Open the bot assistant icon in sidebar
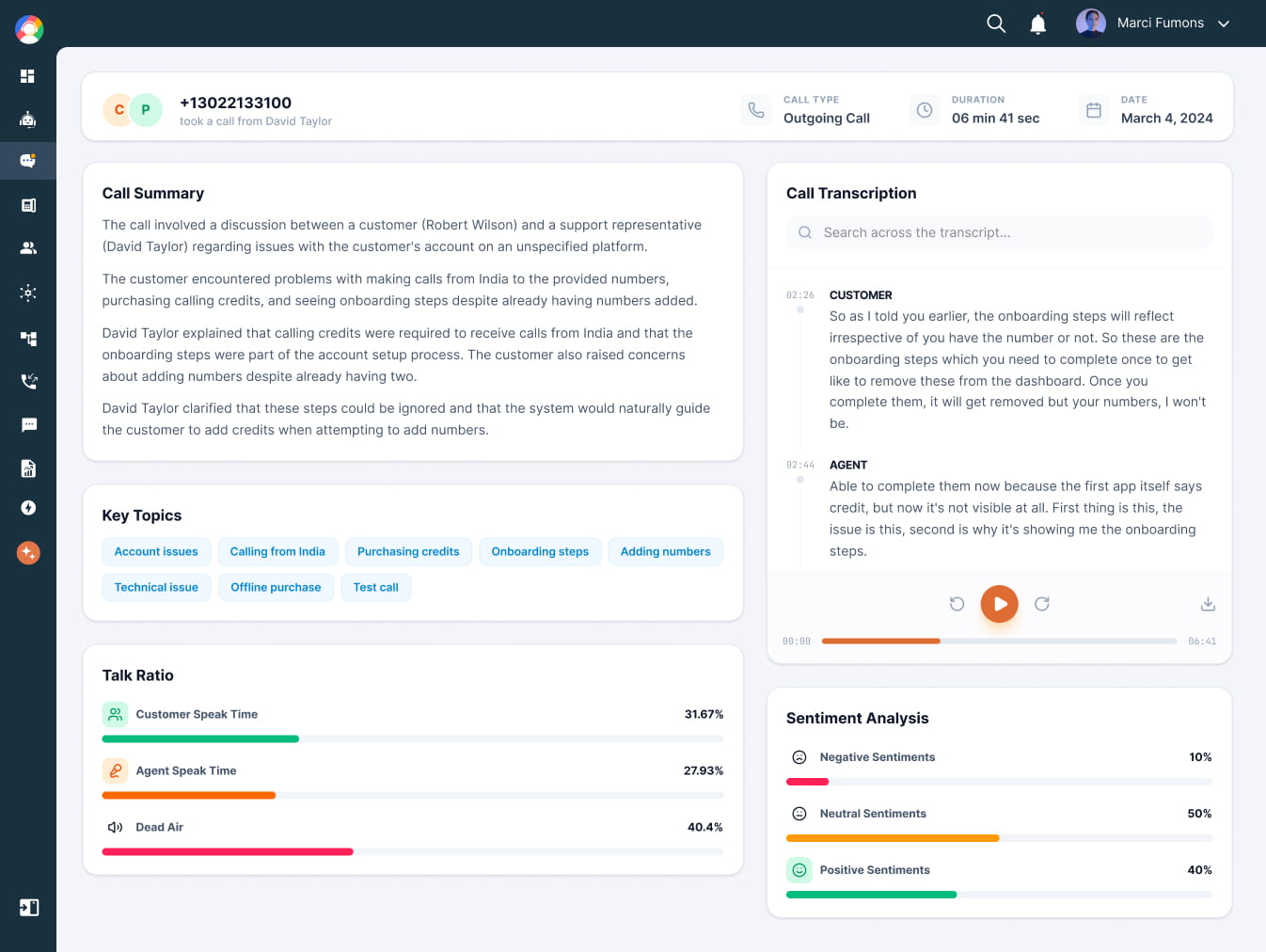This screenshot has width=1266, height=952. [x=28, y=119]
